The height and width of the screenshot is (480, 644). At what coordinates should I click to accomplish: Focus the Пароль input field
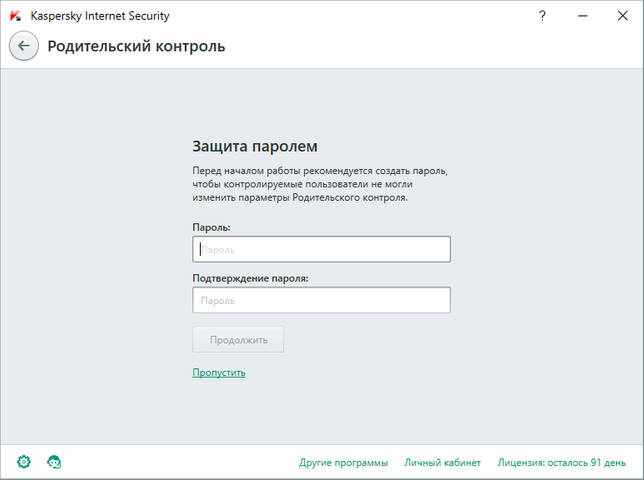[x=321, y=249]
